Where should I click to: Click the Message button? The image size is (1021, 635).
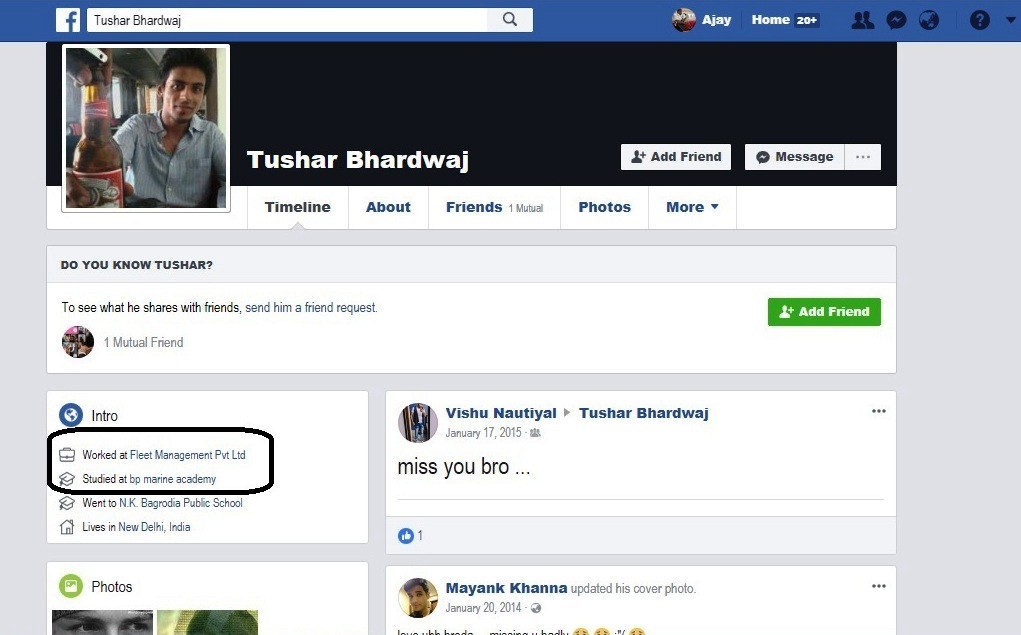794,157
